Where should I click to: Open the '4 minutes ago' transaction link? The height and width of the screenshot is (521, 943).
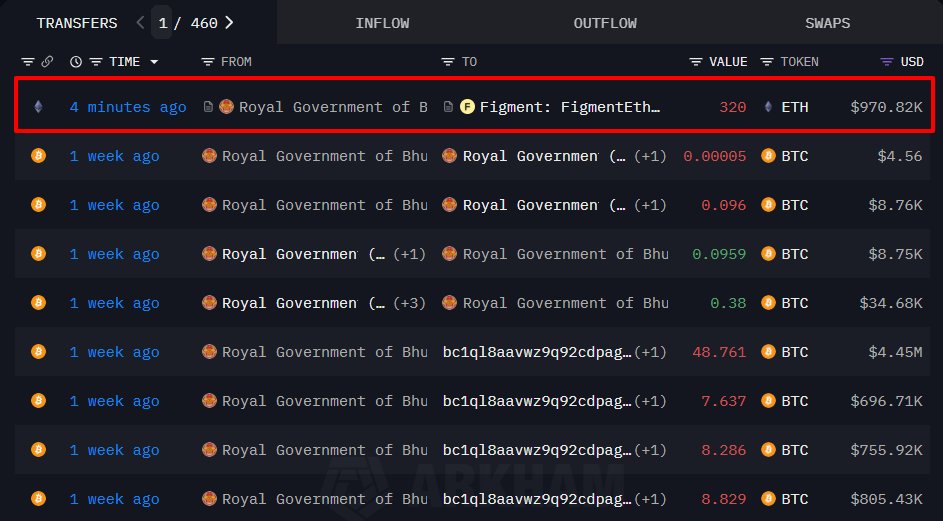point(127,107)
